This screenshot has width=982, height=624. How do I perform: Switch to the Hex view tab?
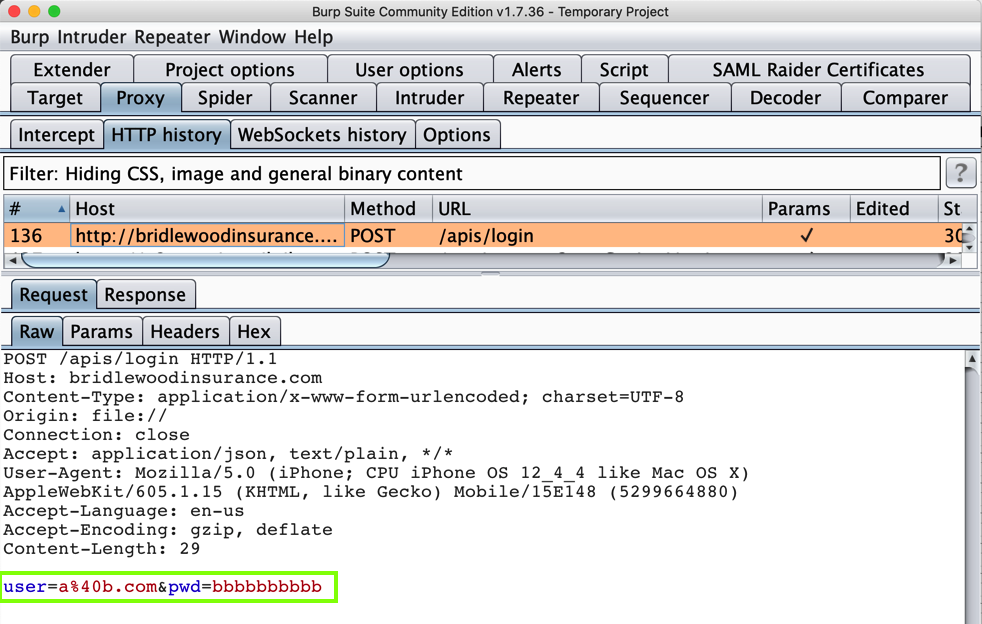[x=254, y=331]
